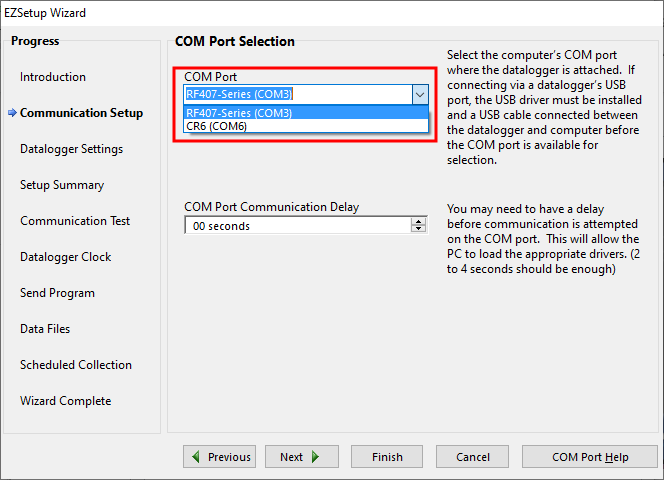Click the Previous button's left arrow icon

coord(196,457)
